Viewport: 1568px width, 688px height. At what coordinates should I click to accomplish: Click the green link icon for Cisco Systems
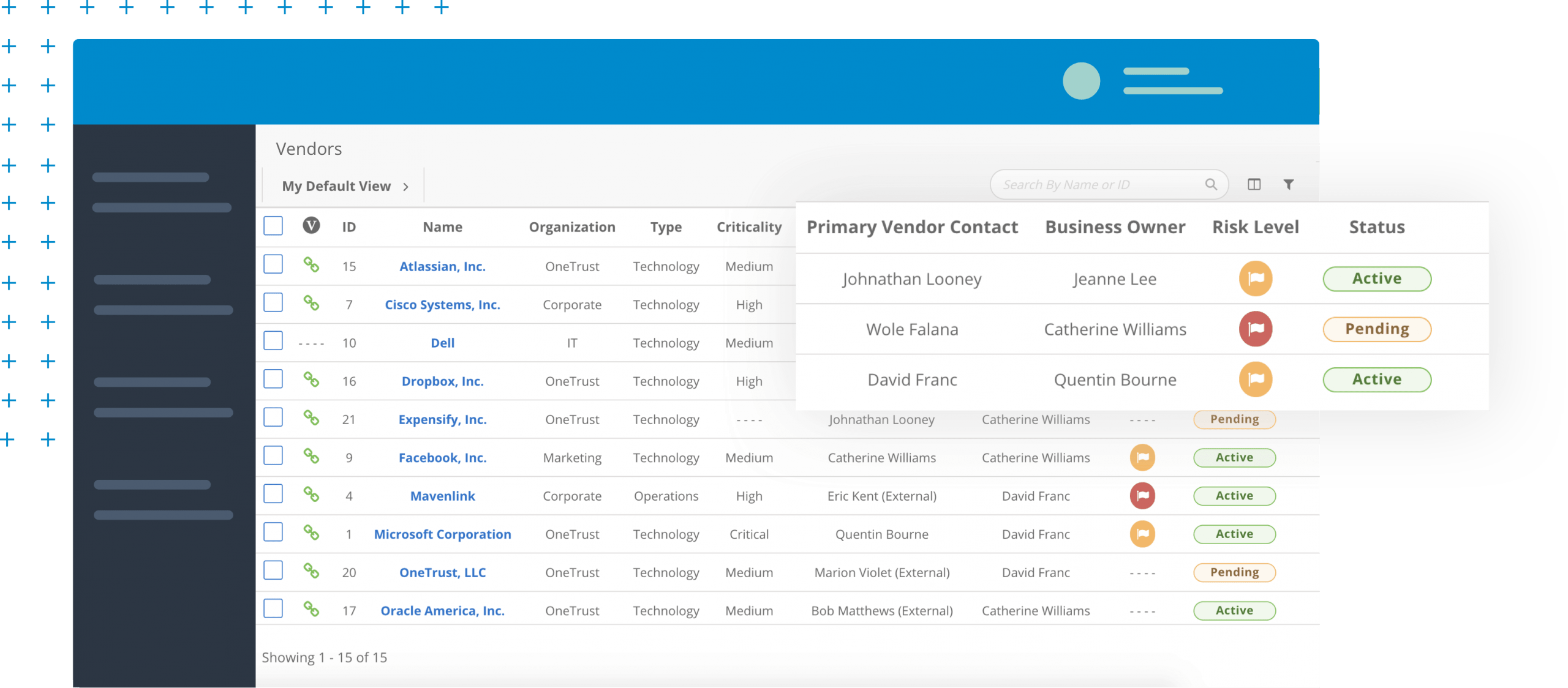[x=311, y=305]
